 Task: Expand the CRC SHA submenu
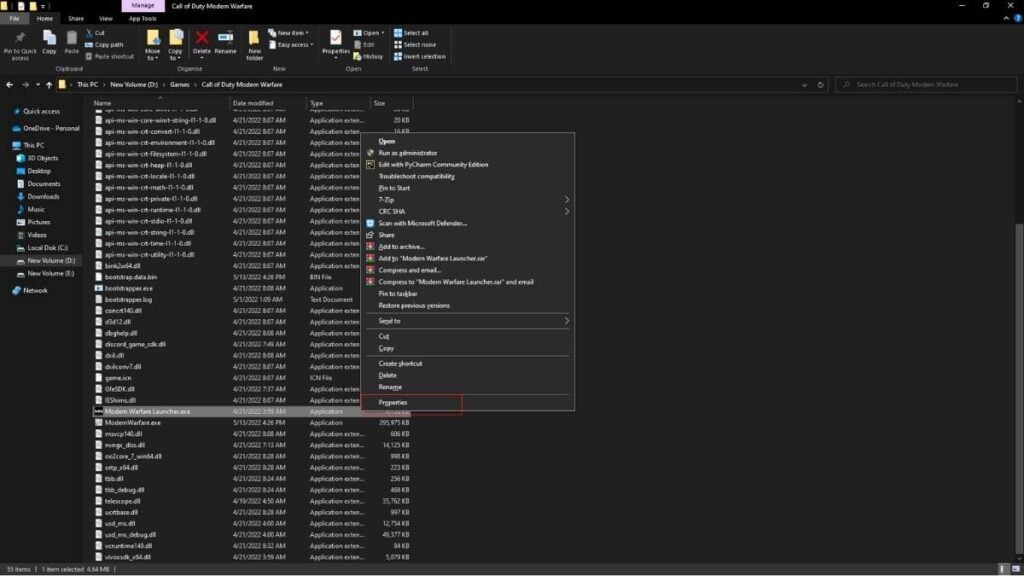pos(468,212)
